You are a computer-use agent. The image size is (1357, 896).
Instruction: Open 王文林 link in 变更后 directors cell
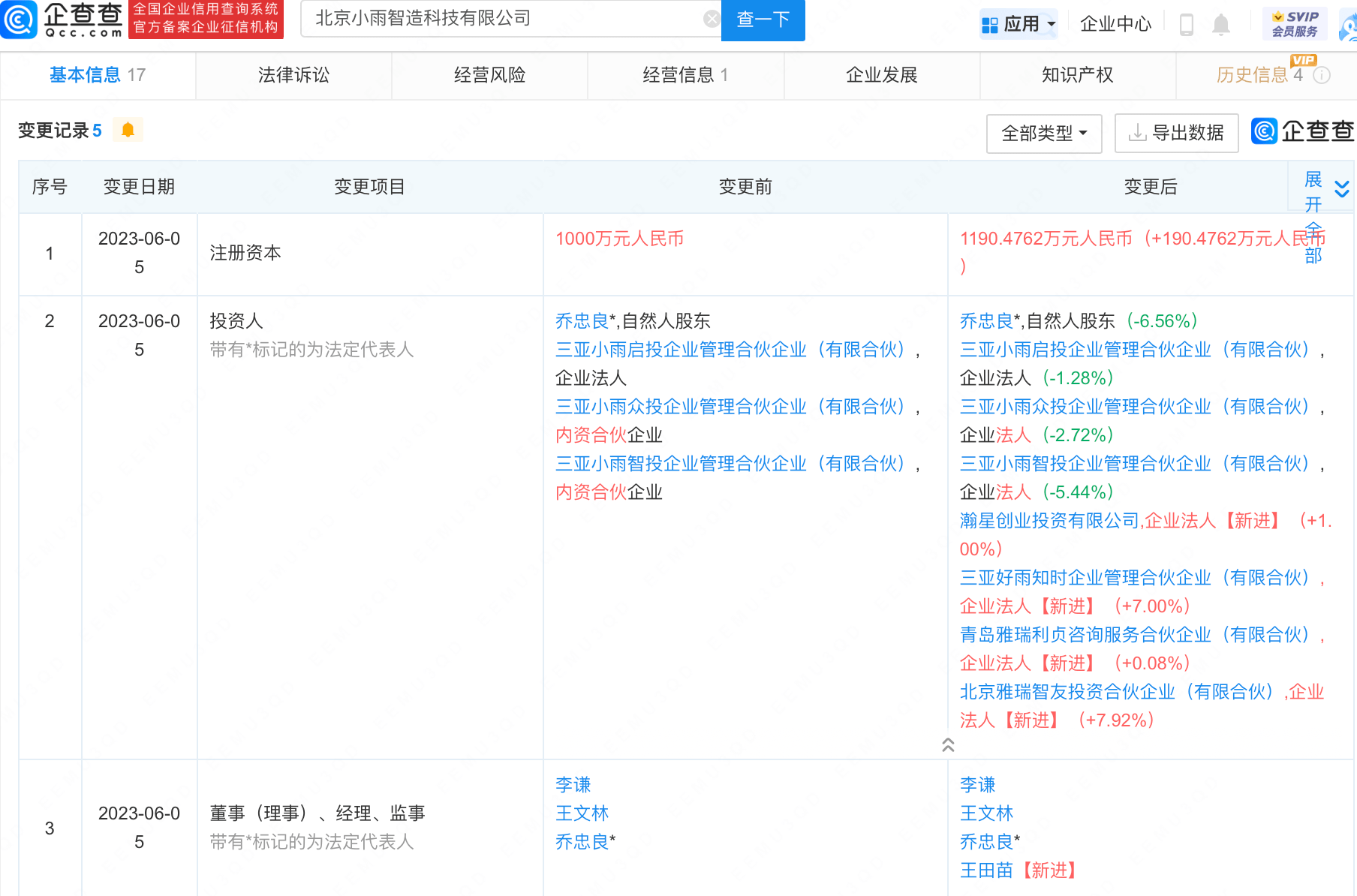tap(986, 813)
